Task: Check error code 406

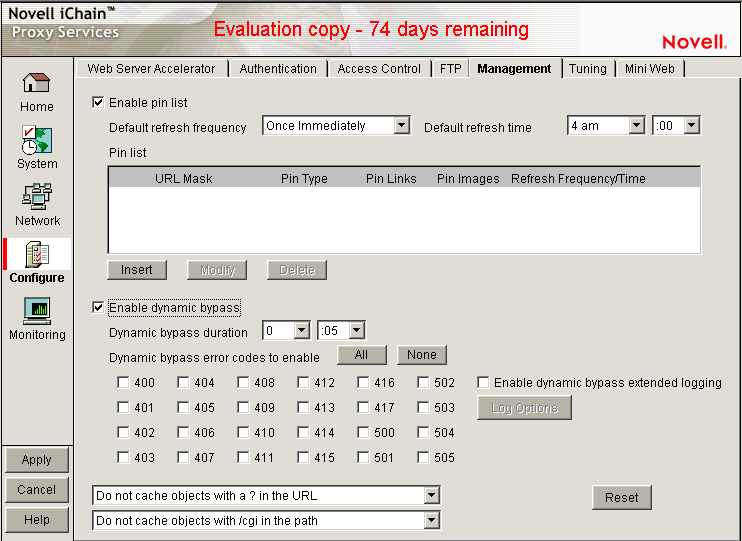Action: click(x=183, y=433)
